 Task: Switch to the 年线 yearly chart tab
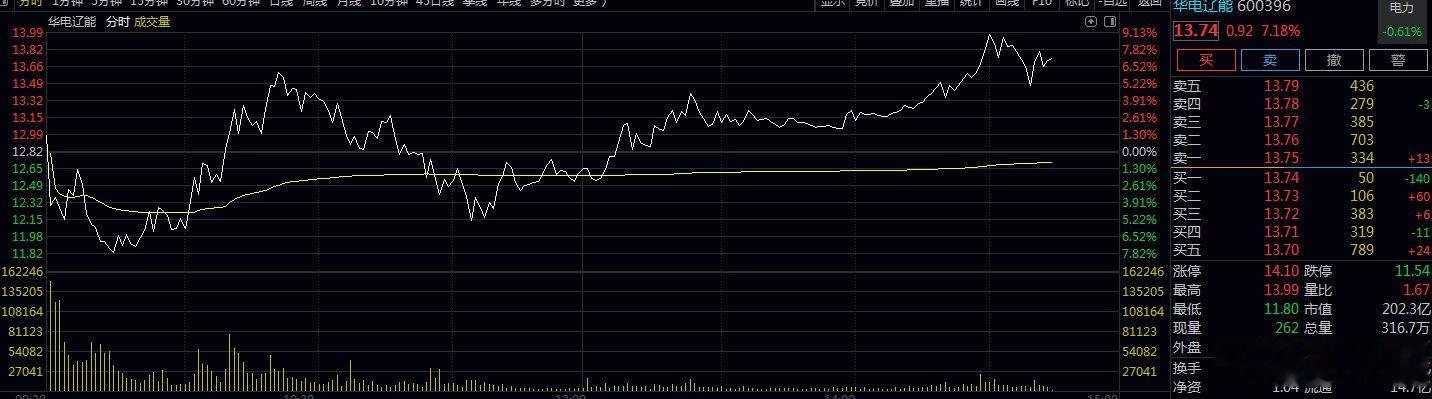pos(508,3)
